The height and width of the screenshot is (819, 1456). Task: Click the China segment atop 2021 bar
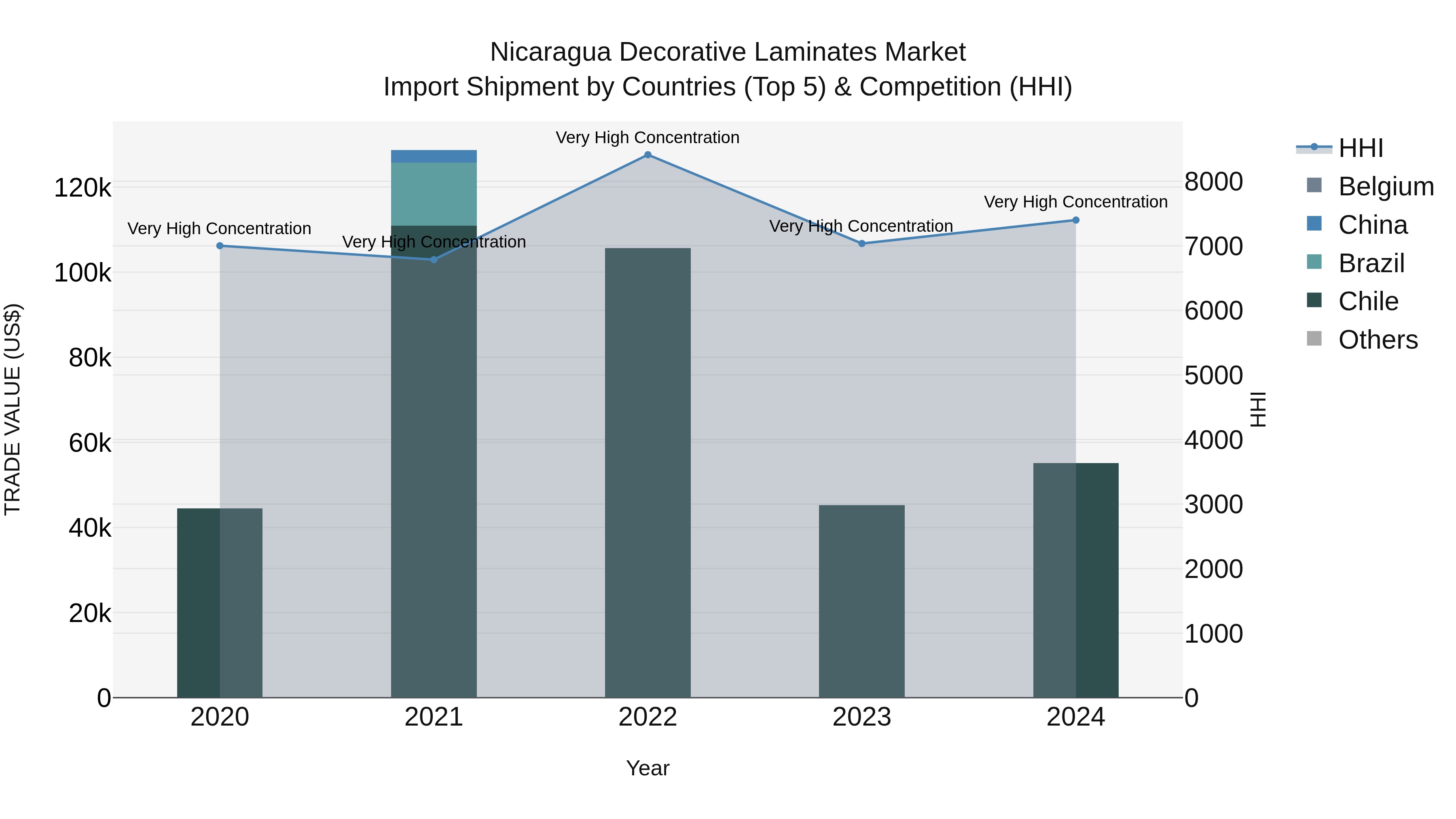pyautogui.click(x=434, y=157)
